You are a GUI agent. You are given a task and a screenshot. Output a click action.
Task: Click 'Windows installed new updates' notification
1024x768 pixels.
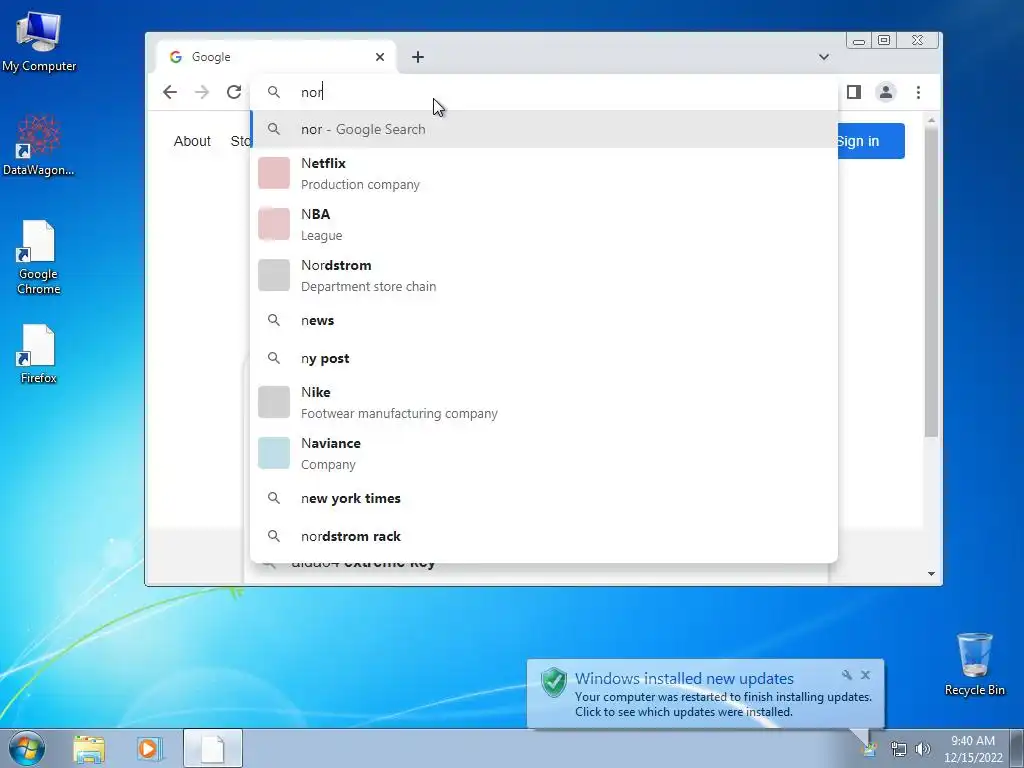click(x=705, y=694)
